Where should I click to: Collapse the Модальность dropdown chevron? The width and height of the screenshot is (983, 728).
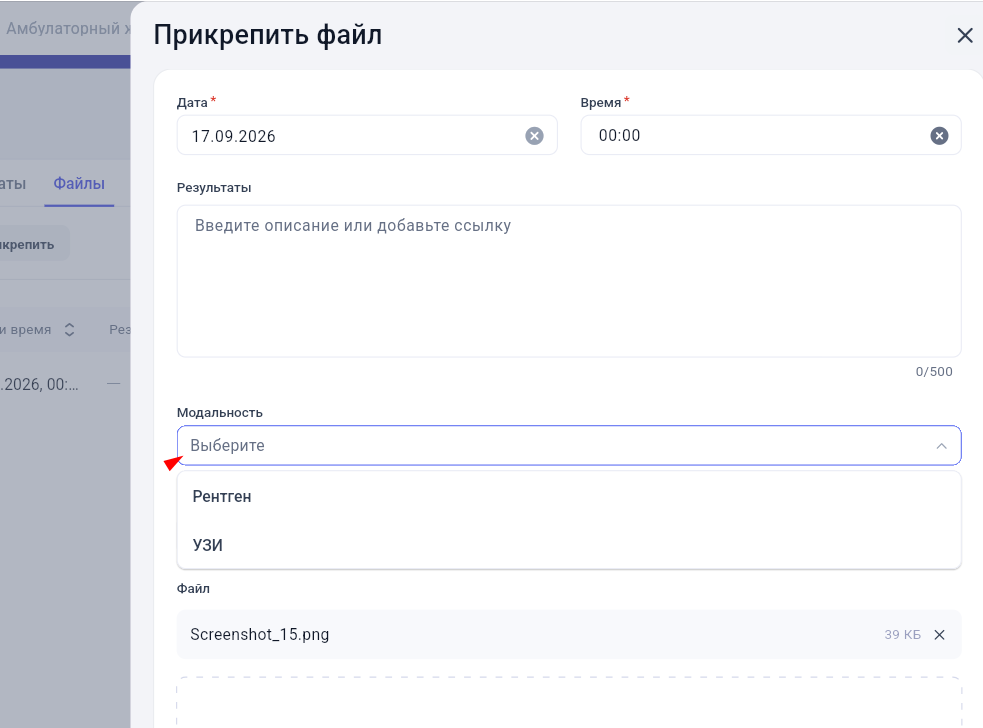click(x=941, y=446)
